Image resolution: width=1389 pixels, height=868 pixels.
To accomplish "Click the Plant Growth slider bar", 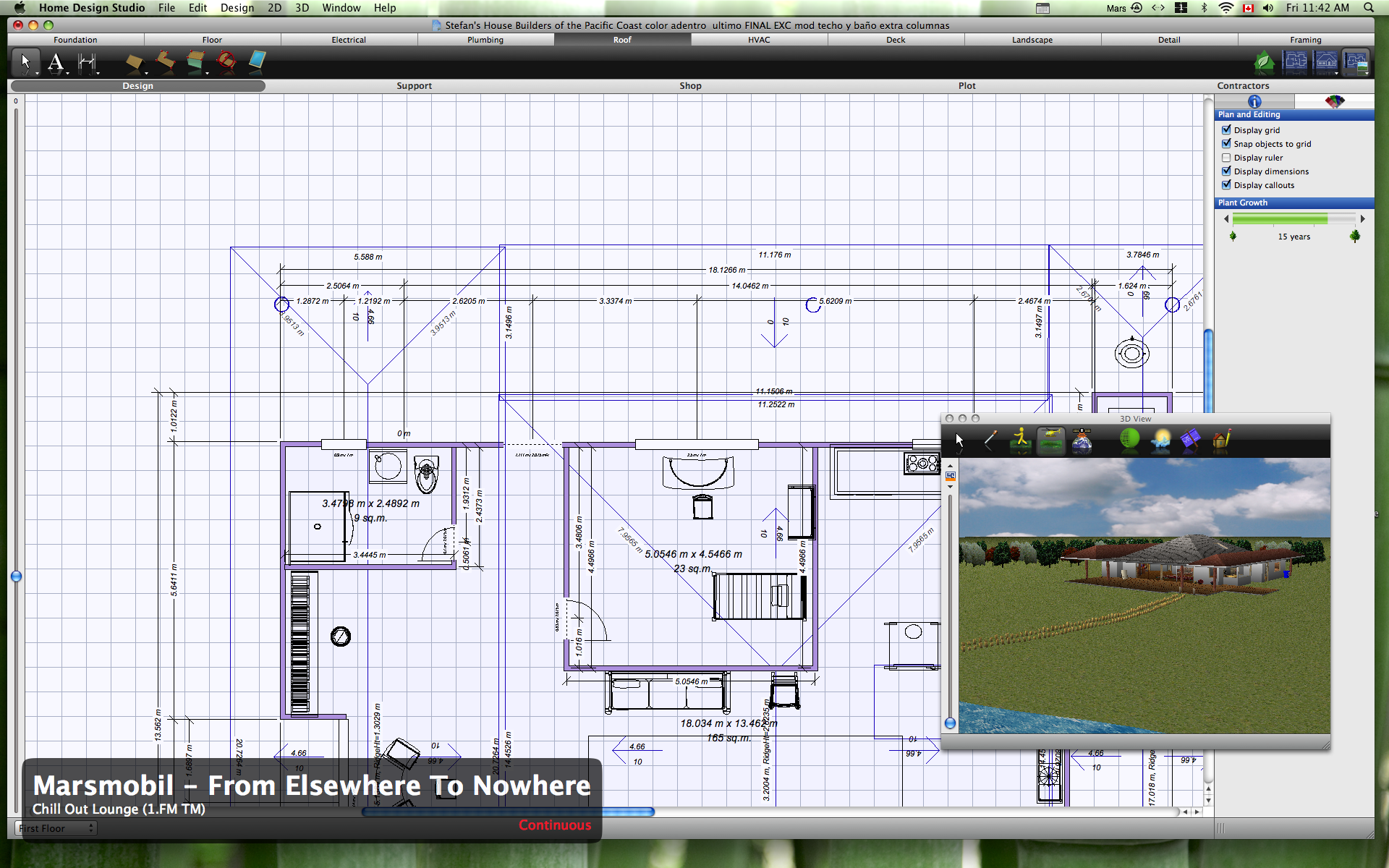I will click(1294, 218).
